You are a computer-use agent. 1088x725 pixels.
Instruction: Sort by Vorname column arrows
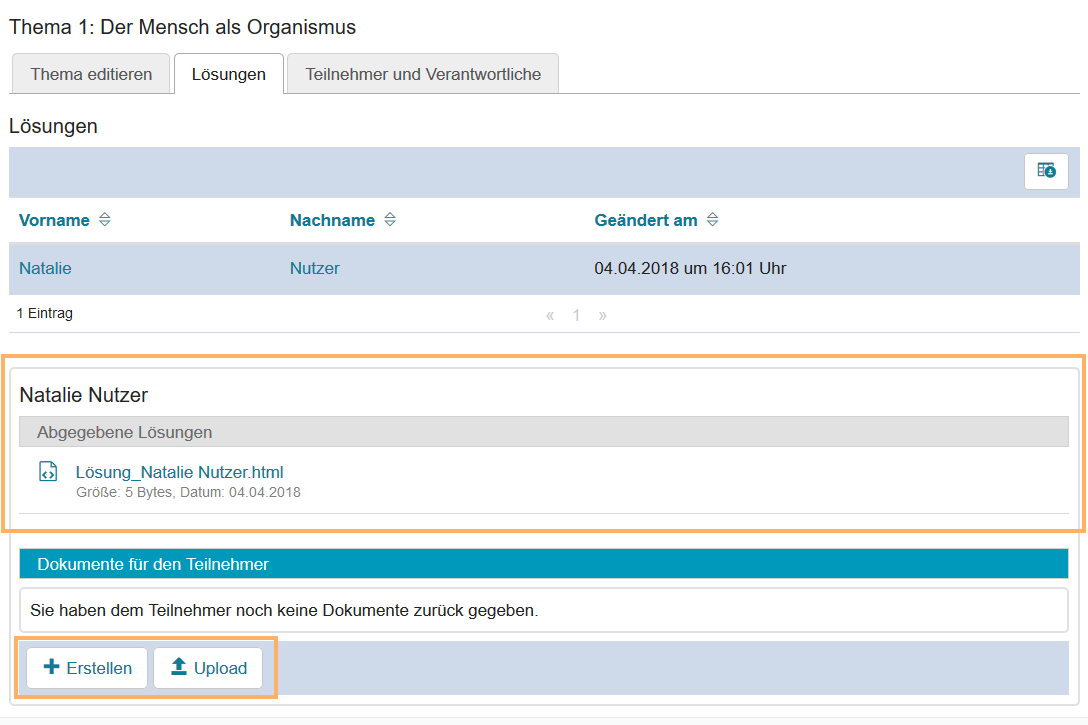pos(105,220)
